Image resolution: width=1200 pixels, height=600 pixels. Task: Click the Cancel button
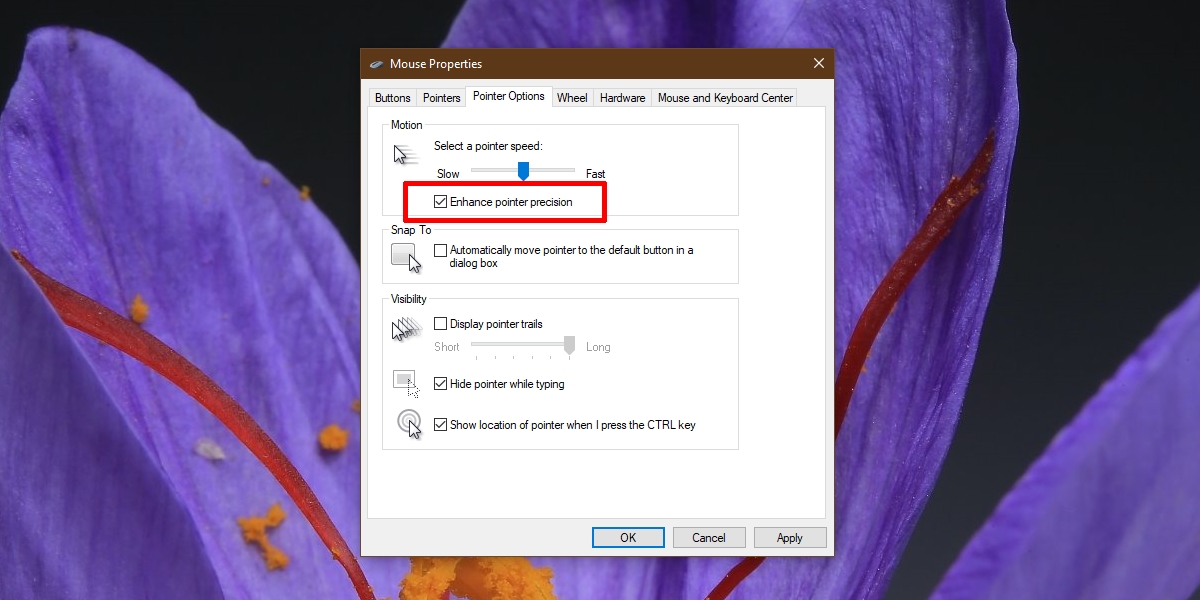click(x=709, y=538)
